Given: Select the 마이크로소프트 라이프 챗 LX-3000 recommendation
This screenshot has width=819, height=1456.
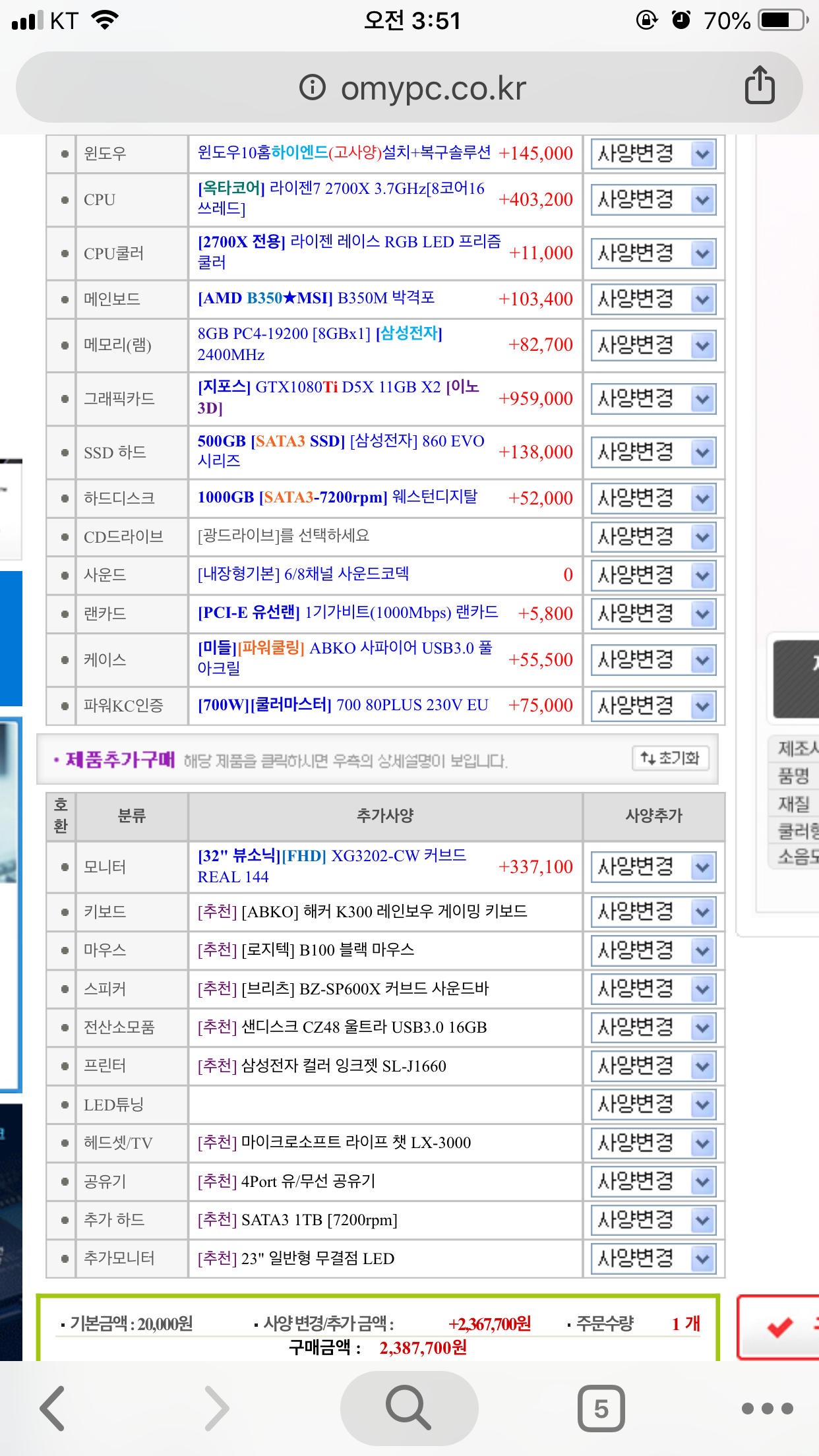Looking at the screenshot, I should (x=334, y=1142).
